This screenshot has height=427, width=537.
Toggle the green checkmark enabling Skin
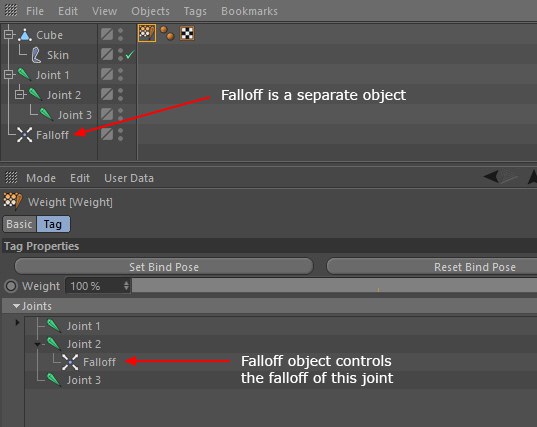130,55
